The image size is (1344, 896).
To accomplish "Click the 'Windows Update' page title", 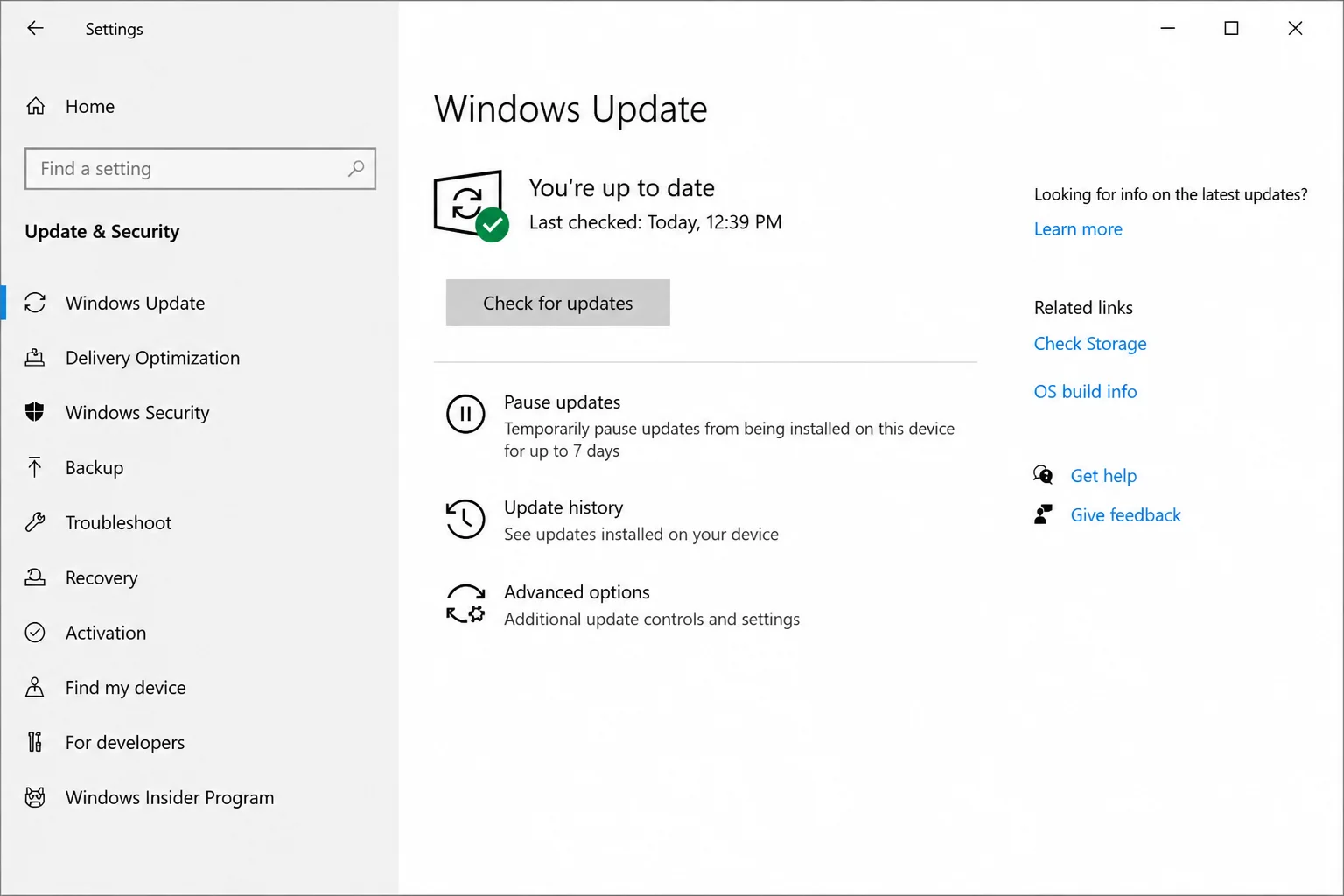I will click(x=570, y=109).
